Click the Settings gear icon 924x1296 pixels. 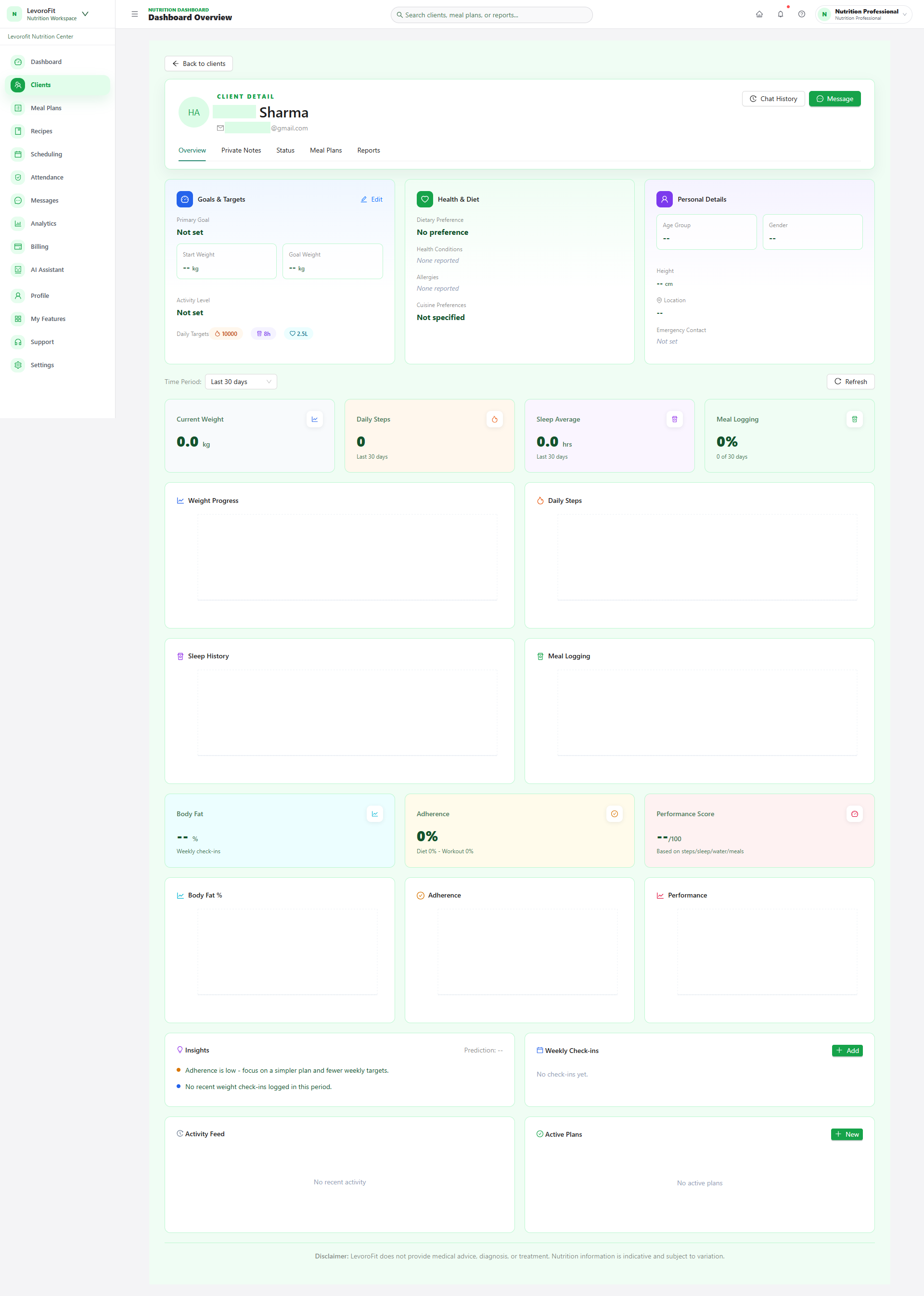click(18, 365)
